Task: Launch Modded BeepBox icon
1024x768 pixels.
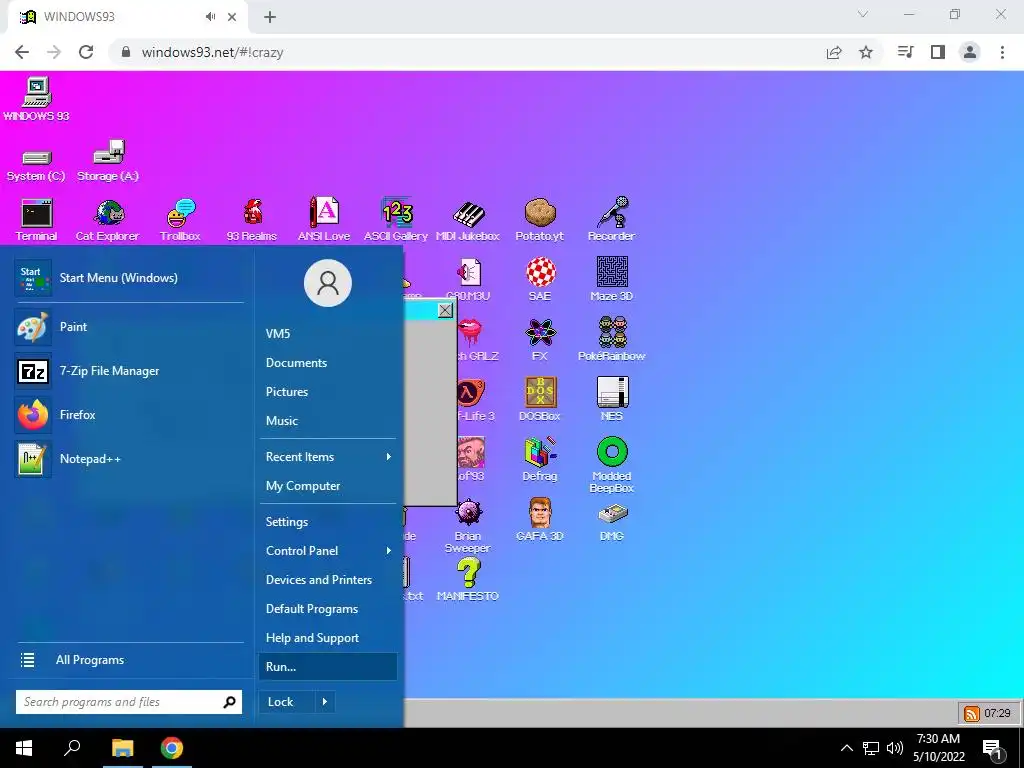Action: 612,464
